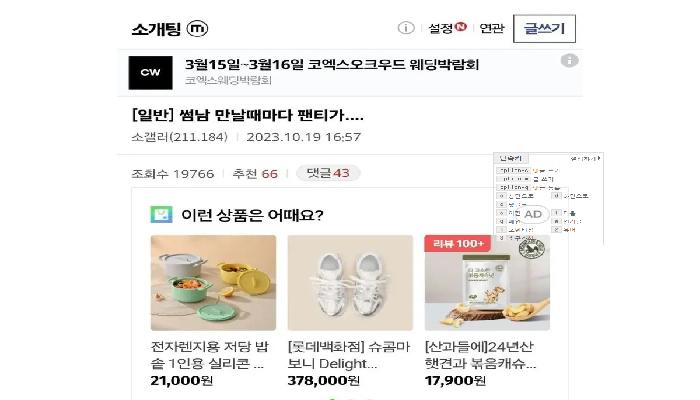Screen dimensions: 700x400
Task: Click the gray ad info icon on banner
Action: pos(569,60)
